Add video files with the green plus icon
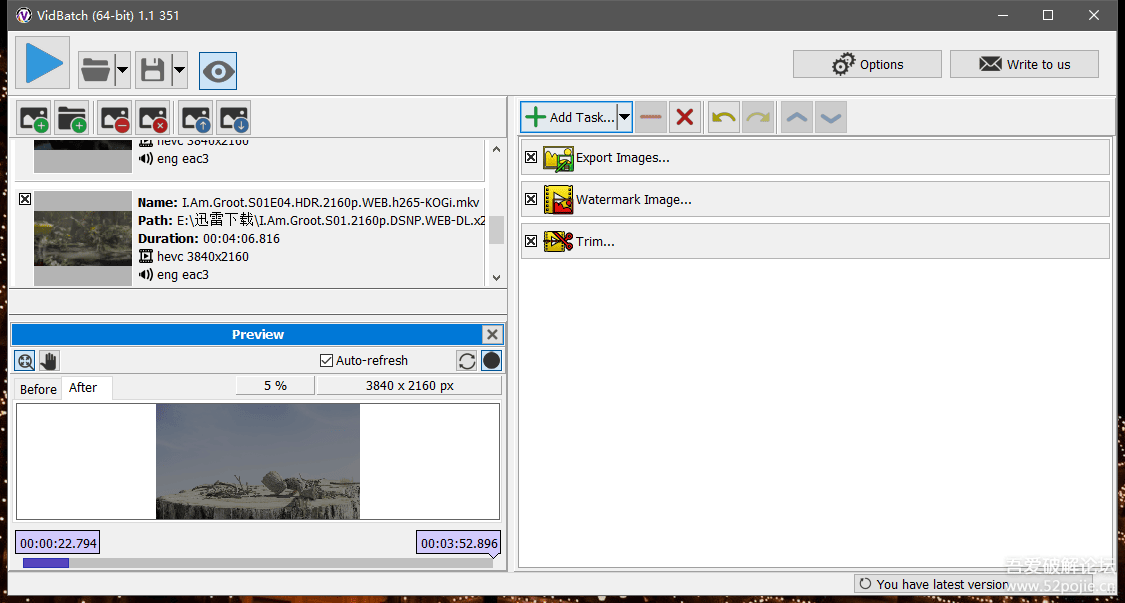 click(34, 118)
